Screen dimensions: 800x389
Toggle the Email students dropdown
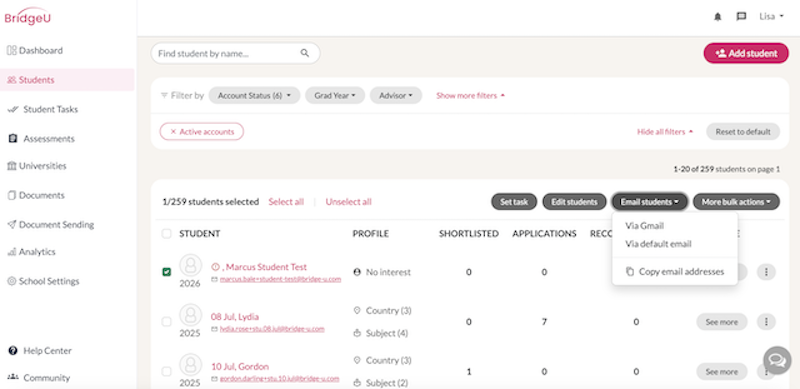650,202
